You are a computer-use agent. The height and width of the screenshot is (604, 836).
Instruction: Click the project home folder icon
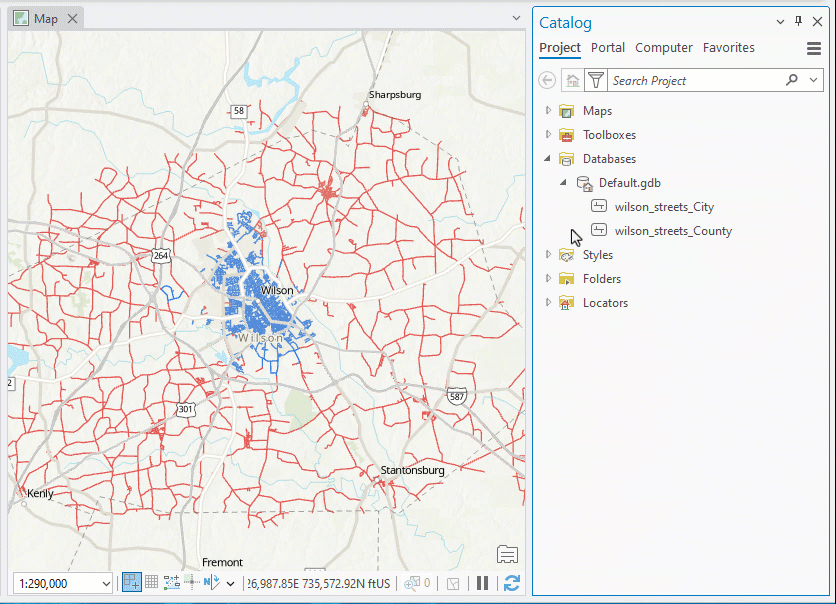tap(570, 80)
